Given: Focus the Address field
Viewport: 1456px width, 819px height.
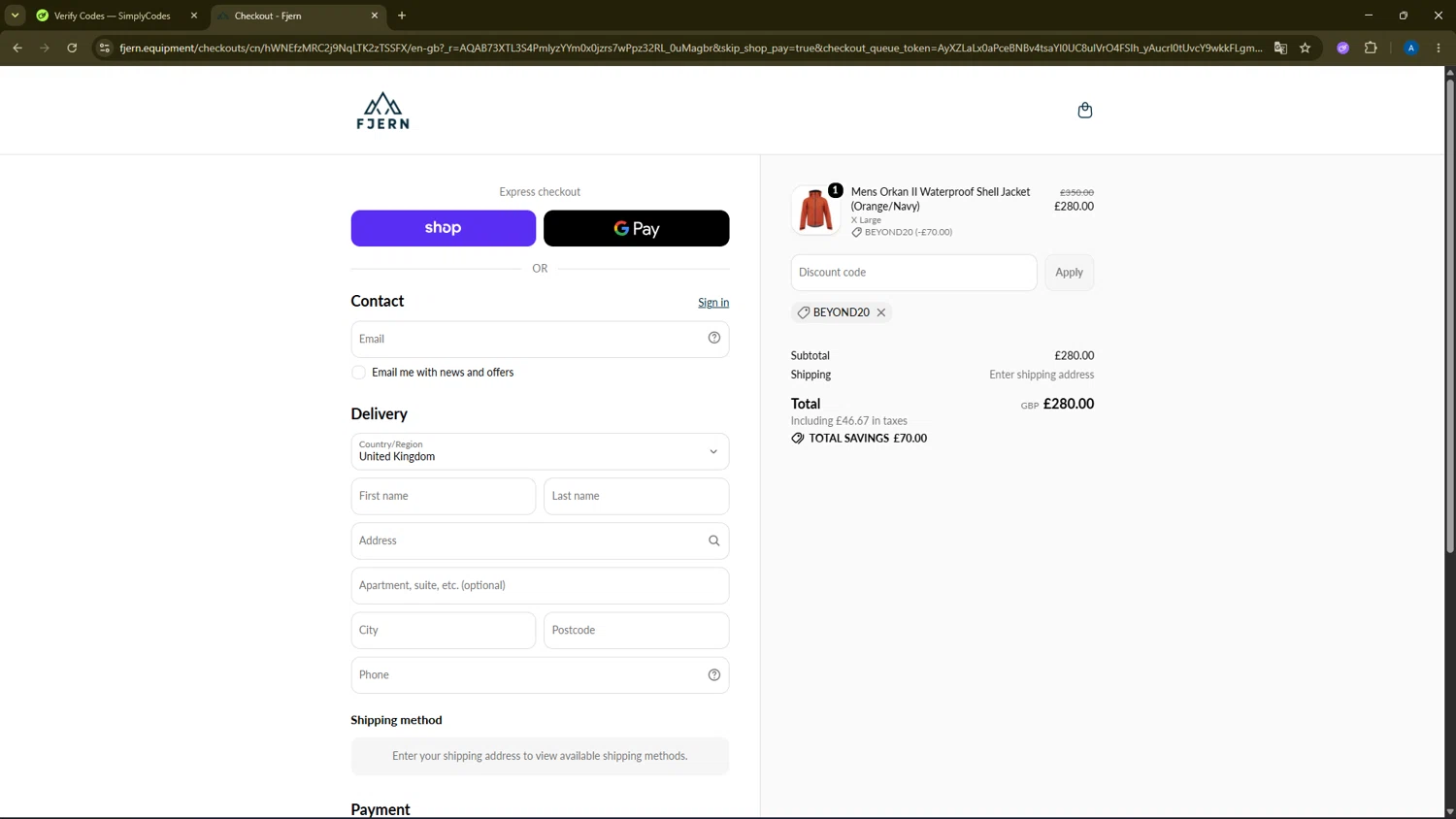Looking at the screenshot, I should [x=540, y=541].
